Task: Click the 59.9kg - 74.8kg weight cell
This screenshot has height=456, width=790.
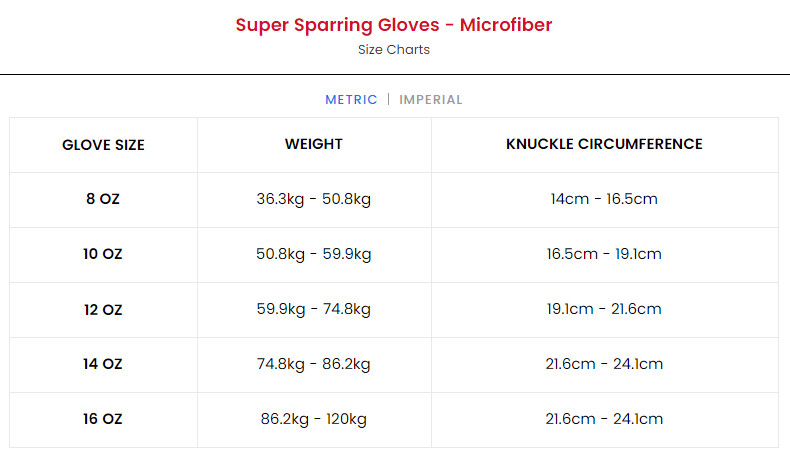Action: tap(314, 309)
